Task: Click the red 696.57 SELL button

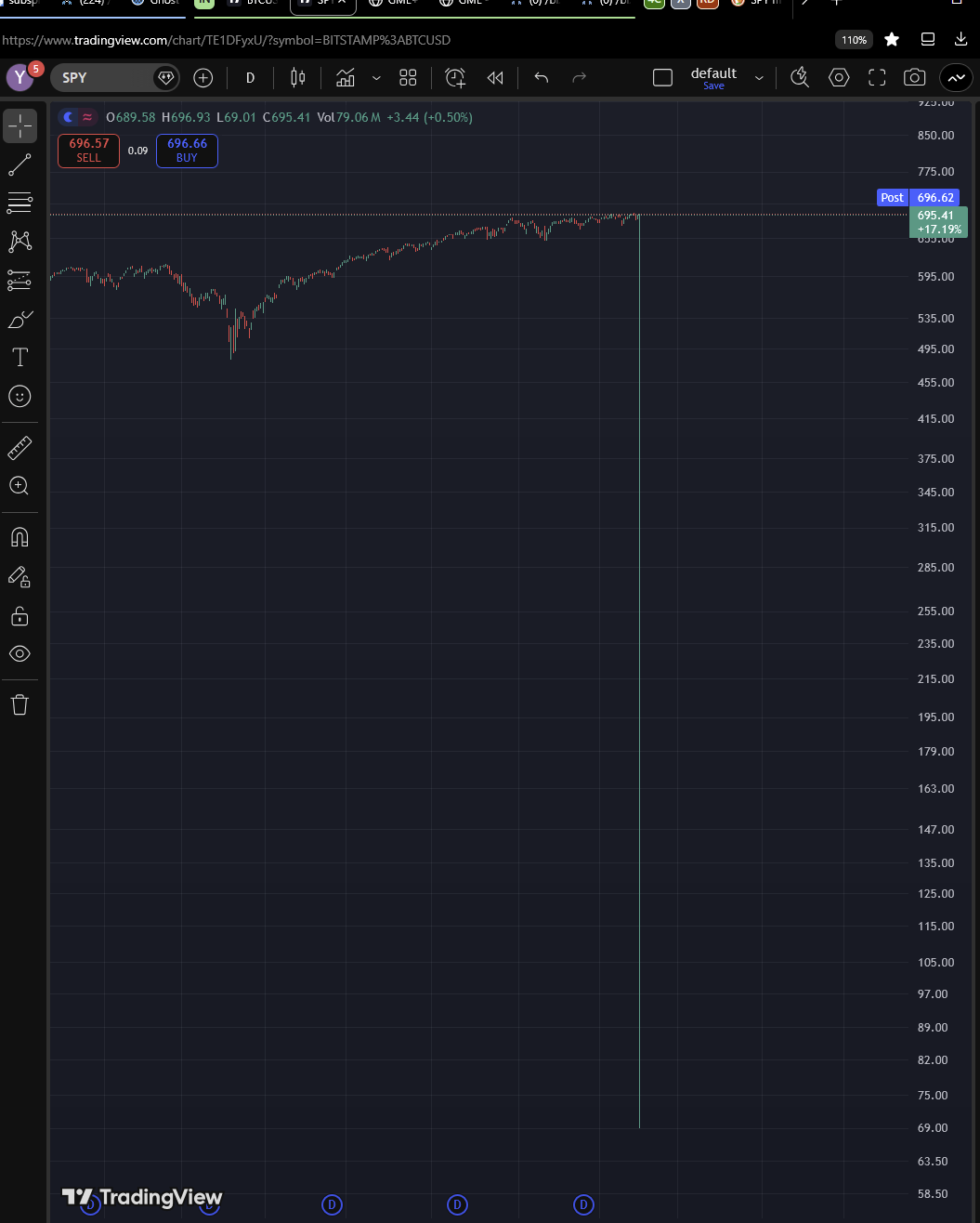Action: coord(88,151)
